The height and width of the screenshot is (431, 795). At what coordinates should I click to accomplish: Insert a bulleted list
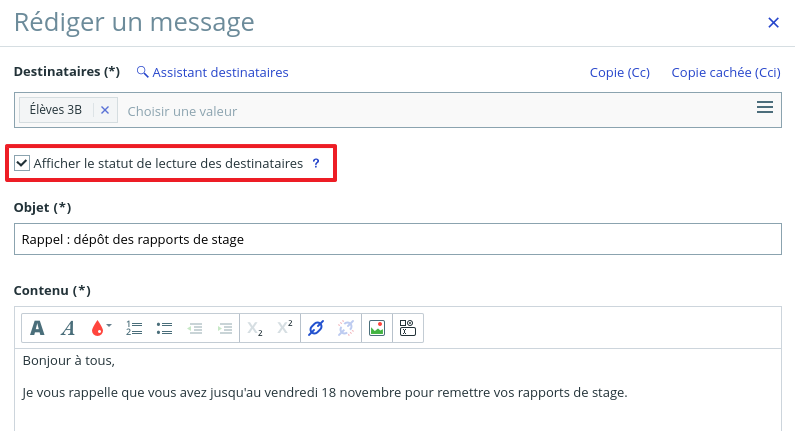click(x=165, y=328)
